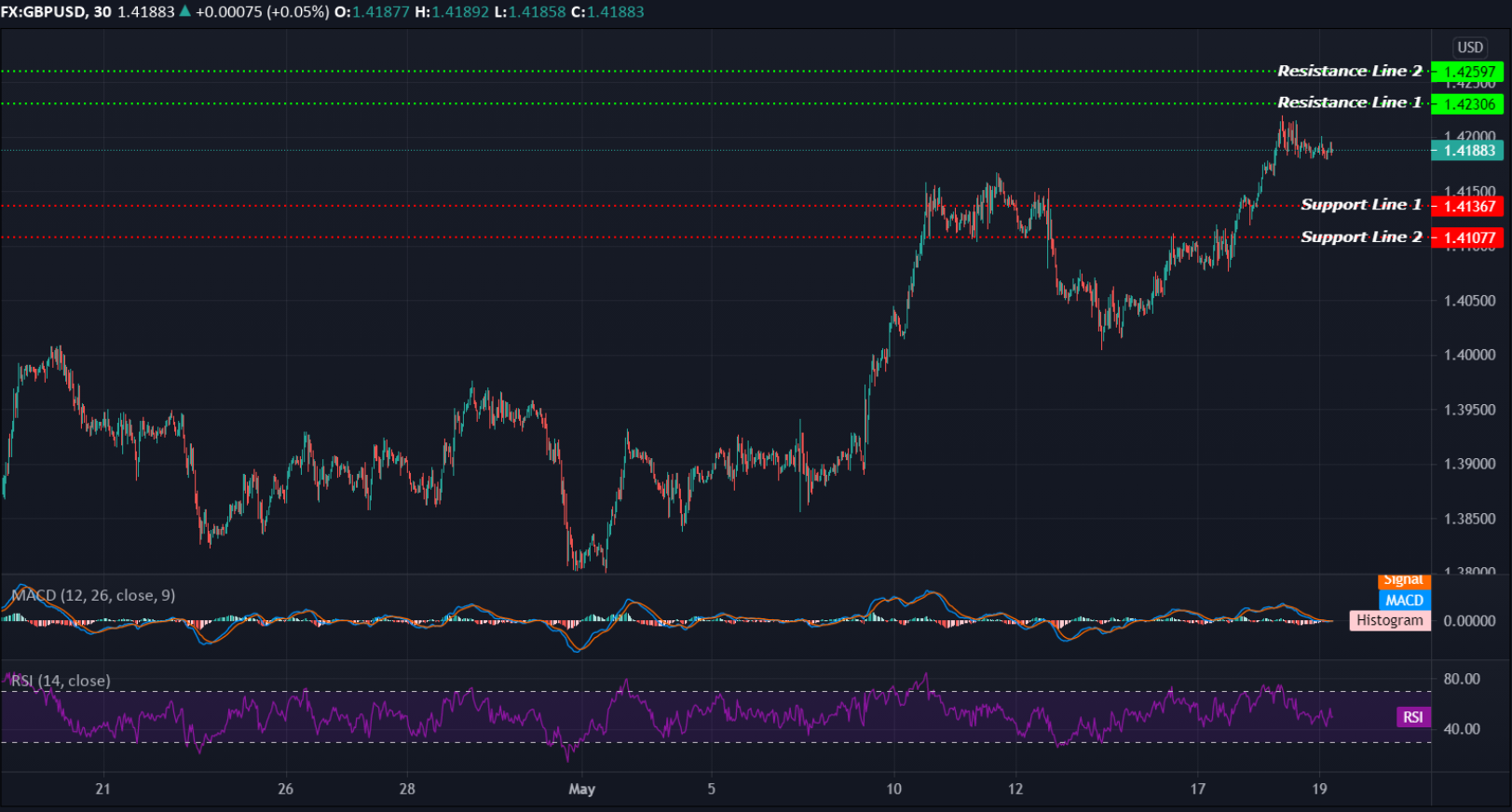Click the 12 date on time axis
The width and height of the screenshot is (1512, 812).
(x=1015, y=789)
